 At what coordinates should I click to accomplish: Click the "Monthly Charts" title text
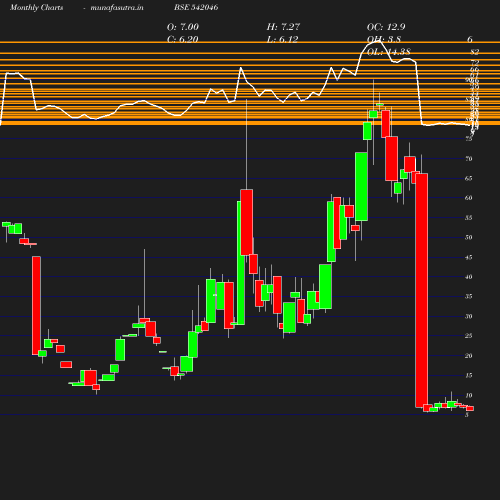coord(36,7)
